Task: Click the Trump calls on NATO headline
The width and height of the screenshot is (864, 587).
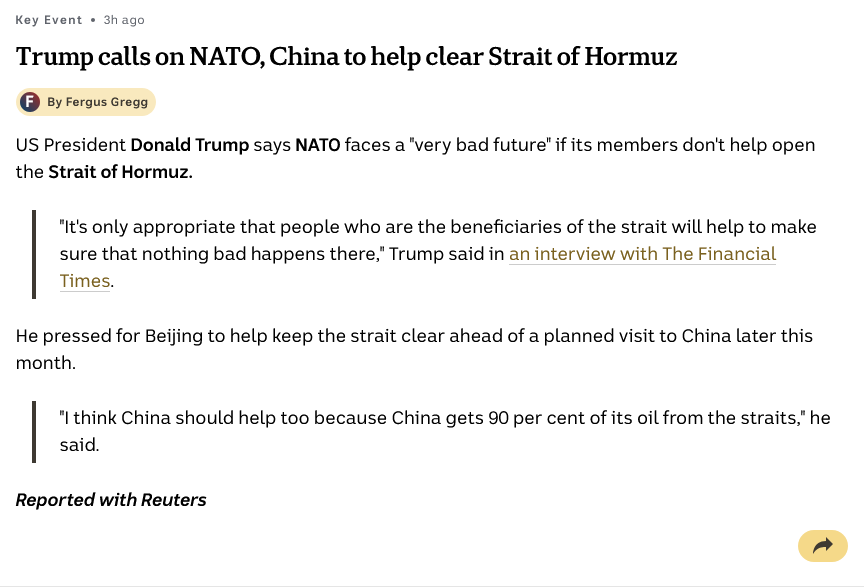Action: pyautogui.click(x=346, y=57)
